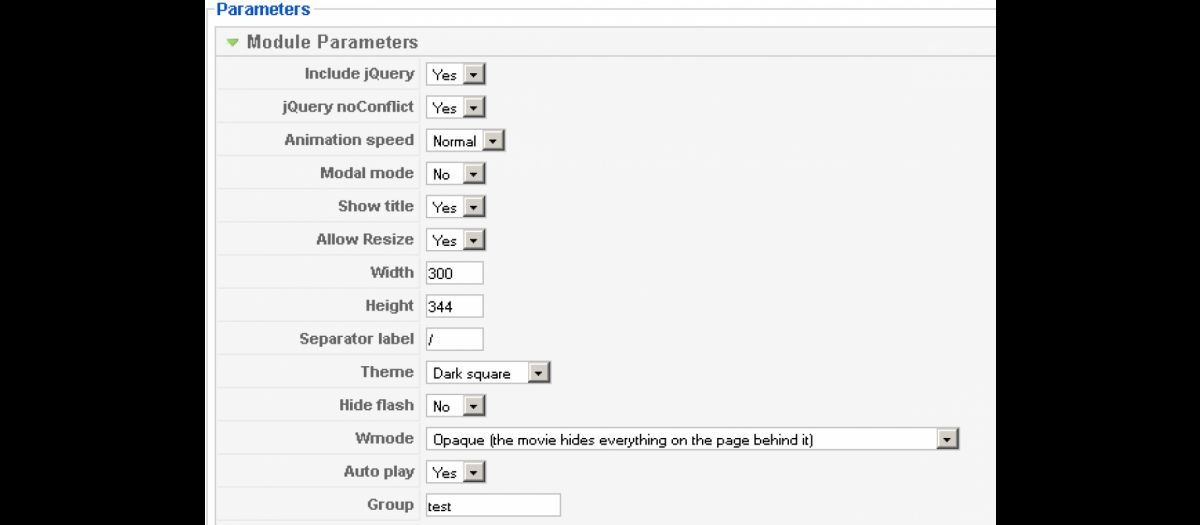Click the Parameters legend title
The width and height of the screenshot is (1200, 525).
coord(263,9)
